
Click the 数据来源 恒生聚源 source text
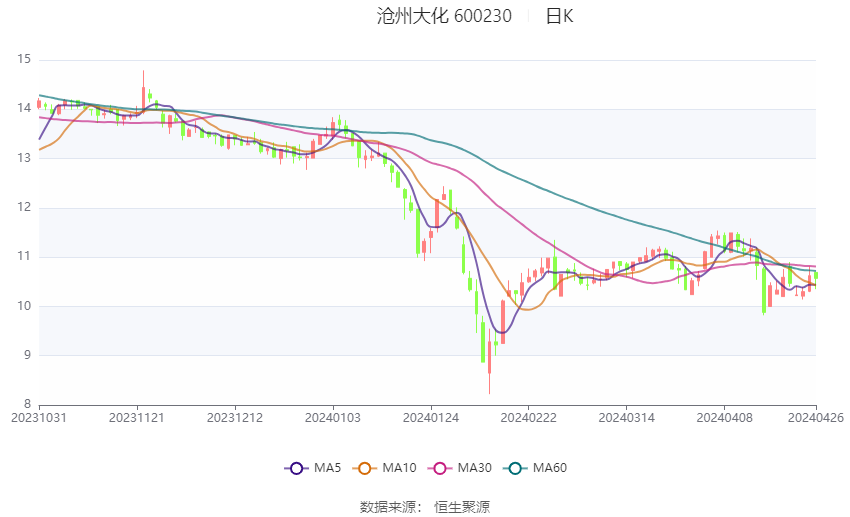pyautogui.click(x=425, y=507)
